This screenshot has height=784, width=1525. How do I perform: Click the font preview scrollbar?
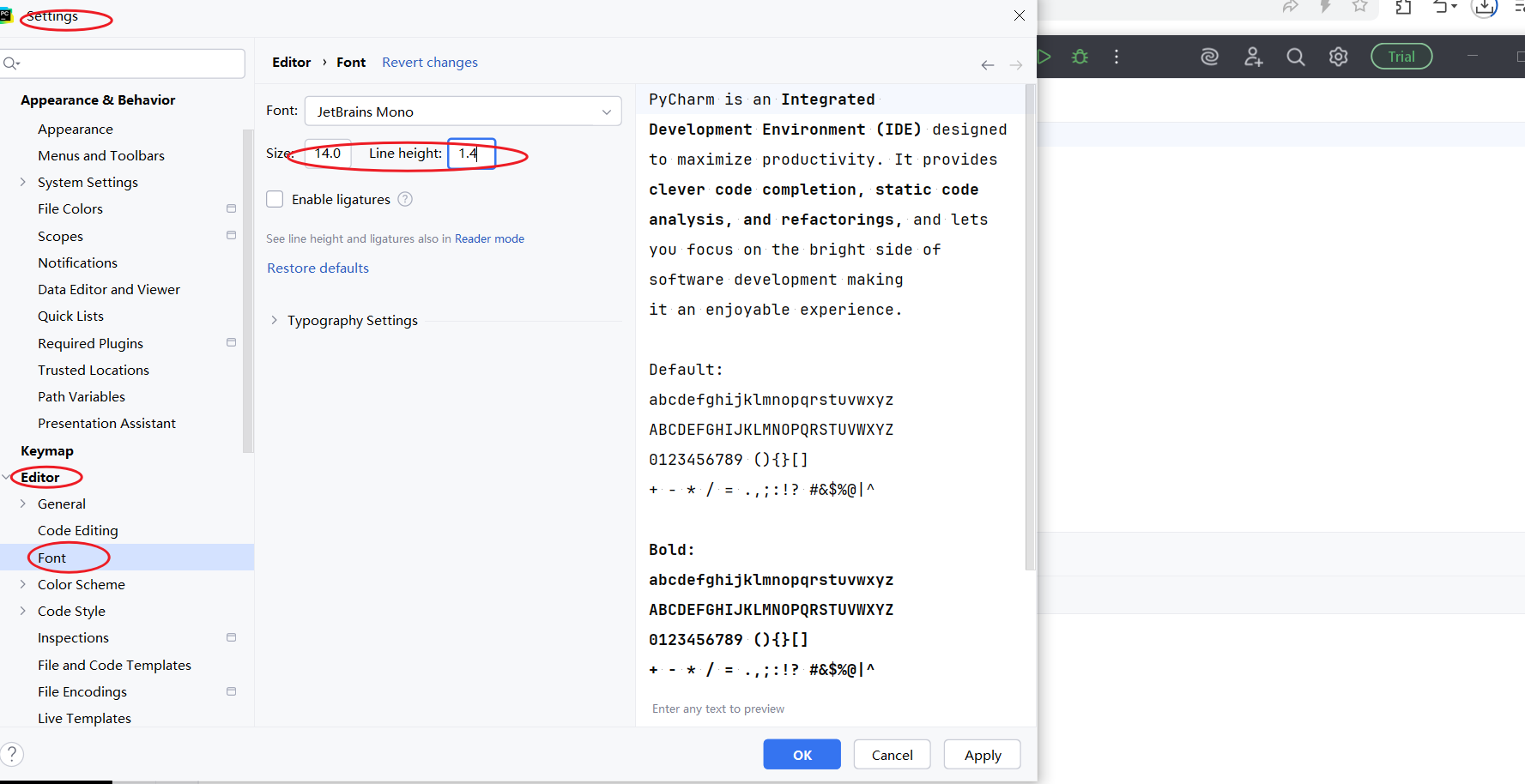tap(1031, 326)
